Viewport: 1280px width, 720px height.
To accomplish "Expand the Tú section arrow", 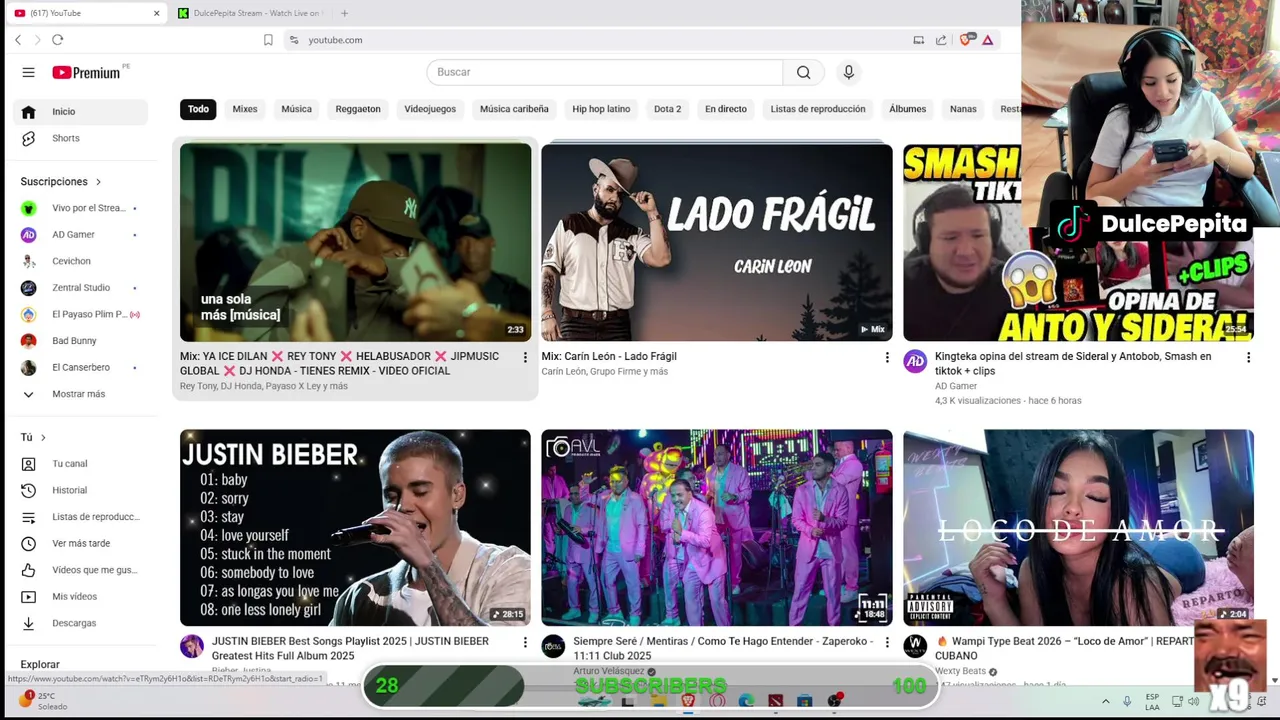I will tap(43, 437).
